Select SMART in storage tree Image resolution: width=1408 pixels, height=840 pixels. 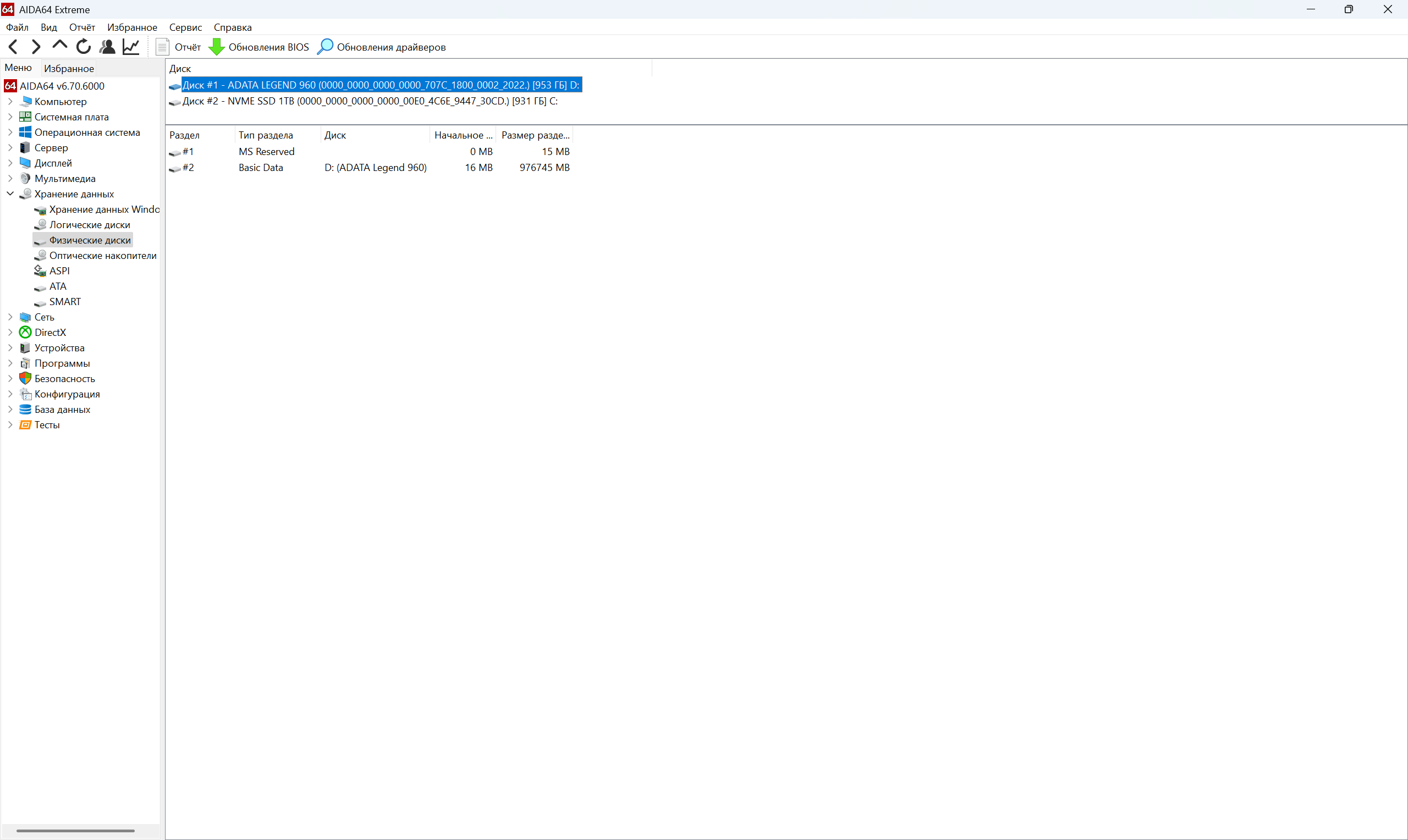coord(64,302)
